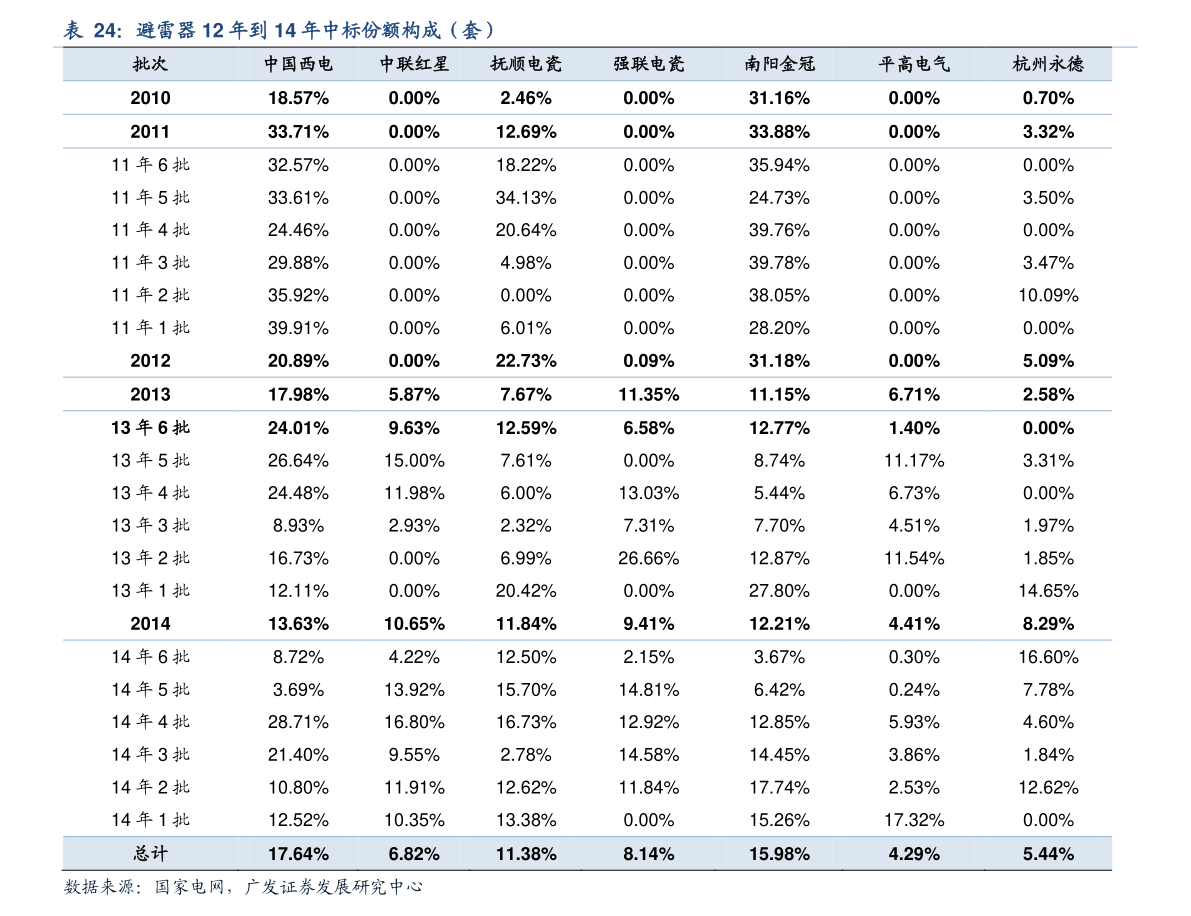Click the '2011' row label

150,131
